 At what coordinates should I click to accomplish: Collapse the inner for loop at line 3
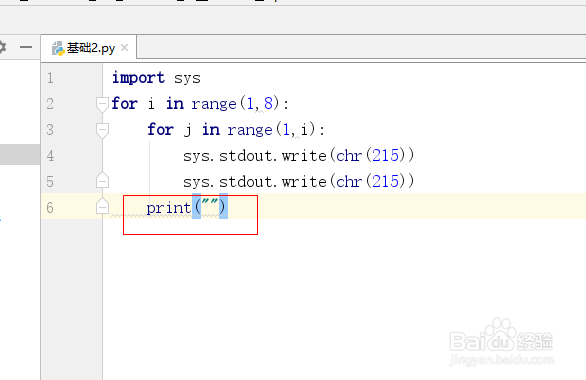coord(102,130)
